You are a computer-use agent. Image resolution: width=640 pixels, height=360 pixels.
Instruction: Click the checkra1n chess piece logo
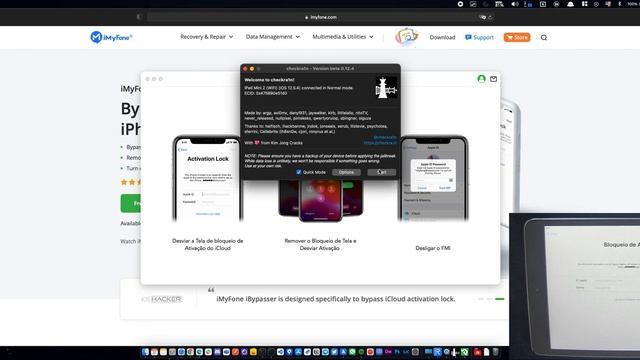click(x=386, y=87)
